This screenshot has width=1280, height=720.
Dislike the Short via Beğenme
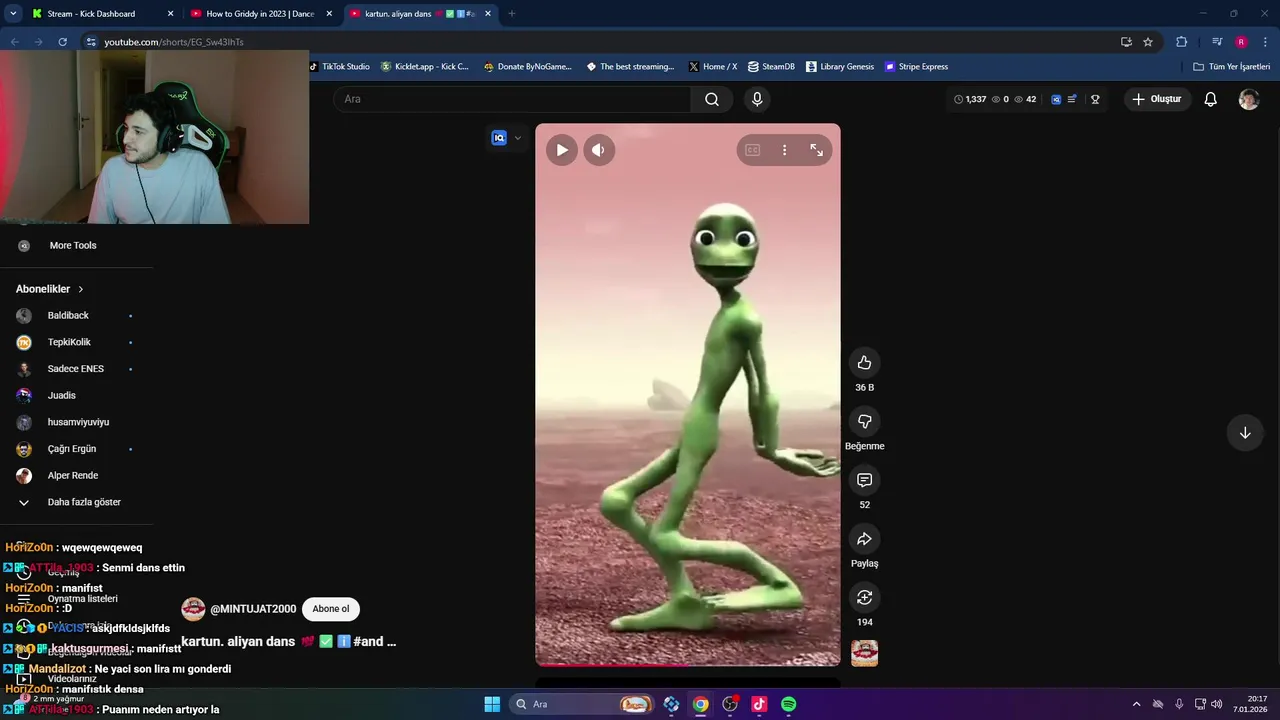(864, 422)
